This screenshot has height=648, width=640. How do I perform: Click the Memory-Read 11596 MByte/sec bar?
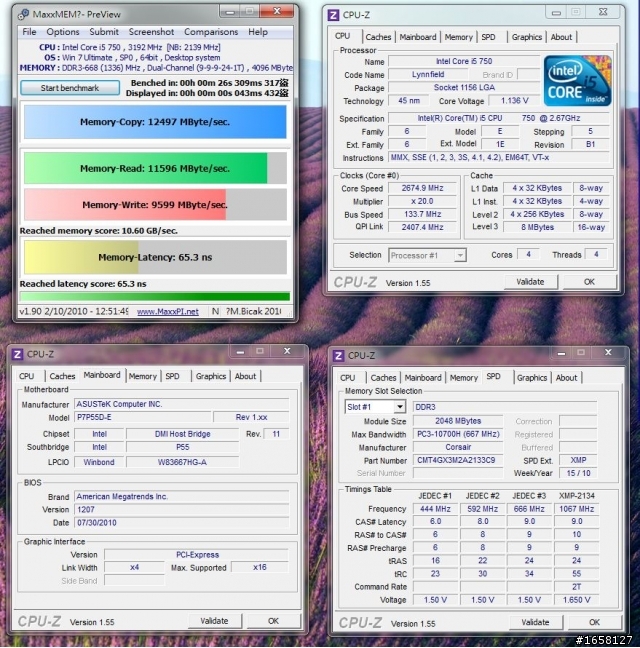[x=155, y=168]
